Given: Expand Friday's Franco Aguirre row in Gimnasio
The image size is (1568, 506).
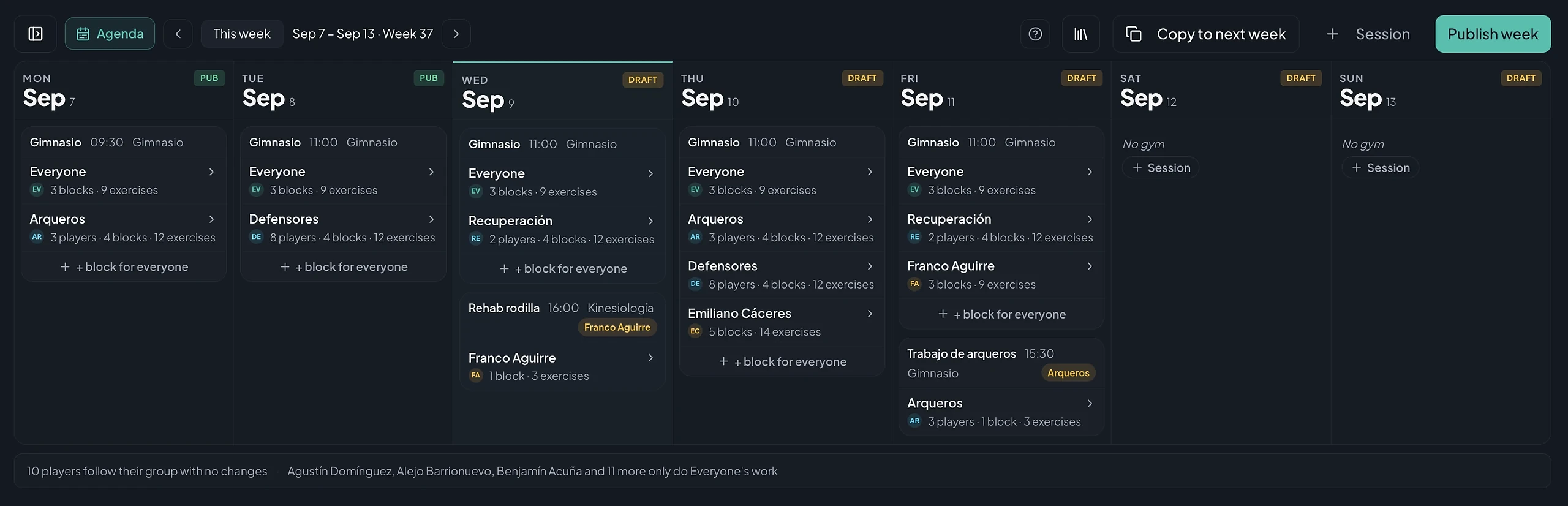Looking at the screenshot, I should 1001,274.
